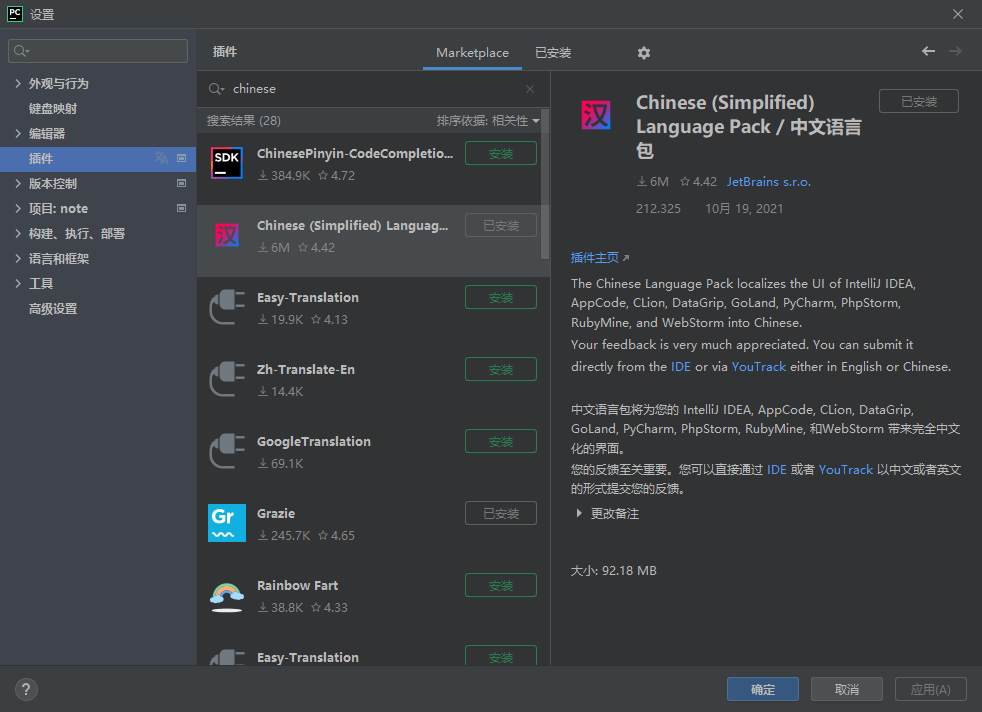
Task: Click the plugin search magnifier icon
Action: pos(215,89)
